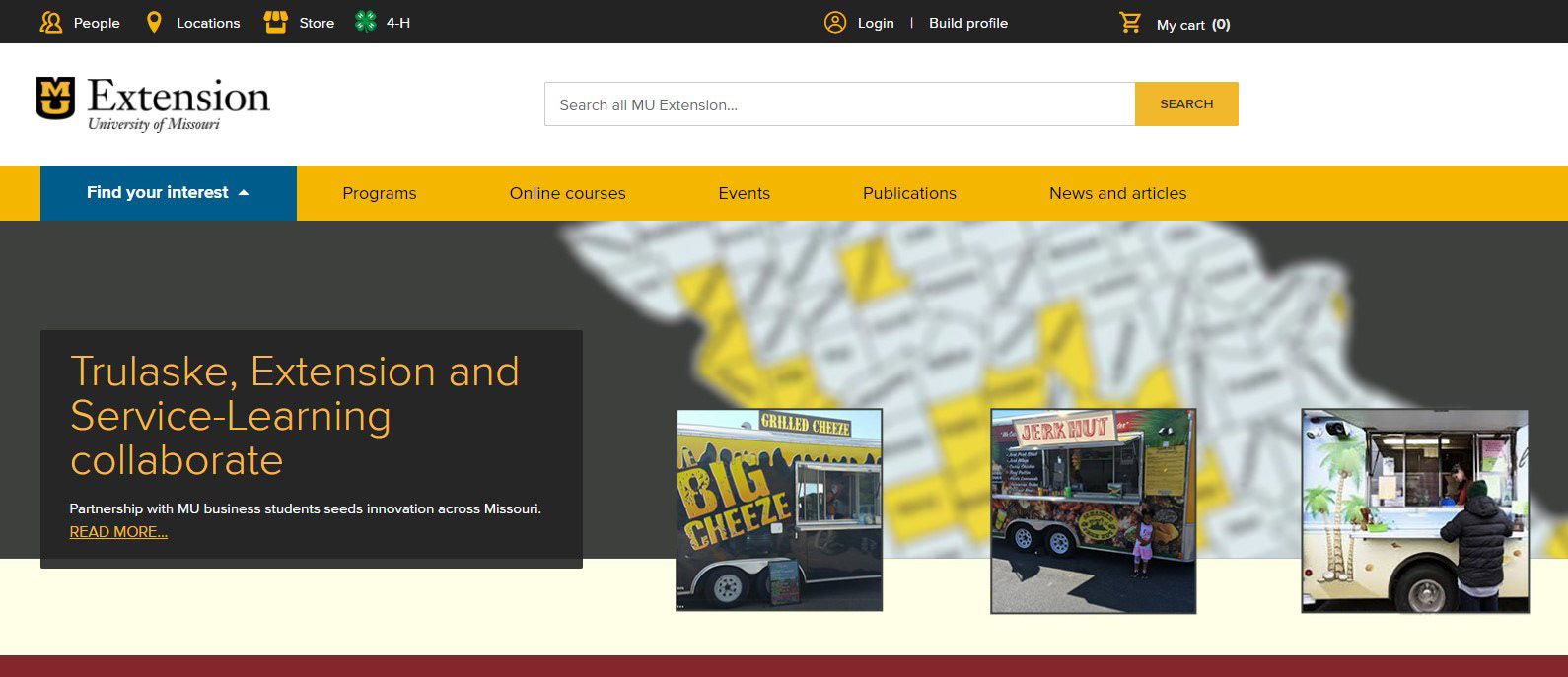Click Build profile link
1568x677 pixels.
click(x=968, y=23)
